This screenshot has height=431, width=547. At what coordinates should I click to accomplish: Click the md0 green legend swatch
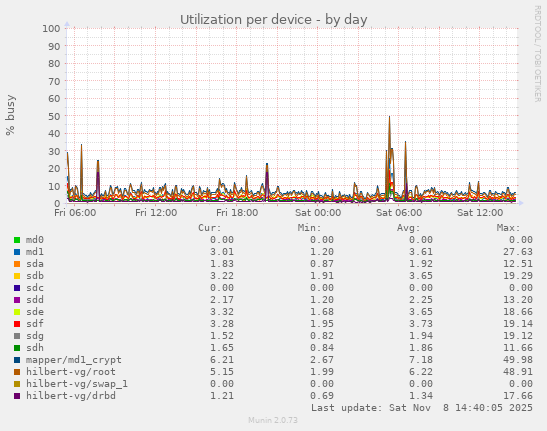(x=17, y=240)
